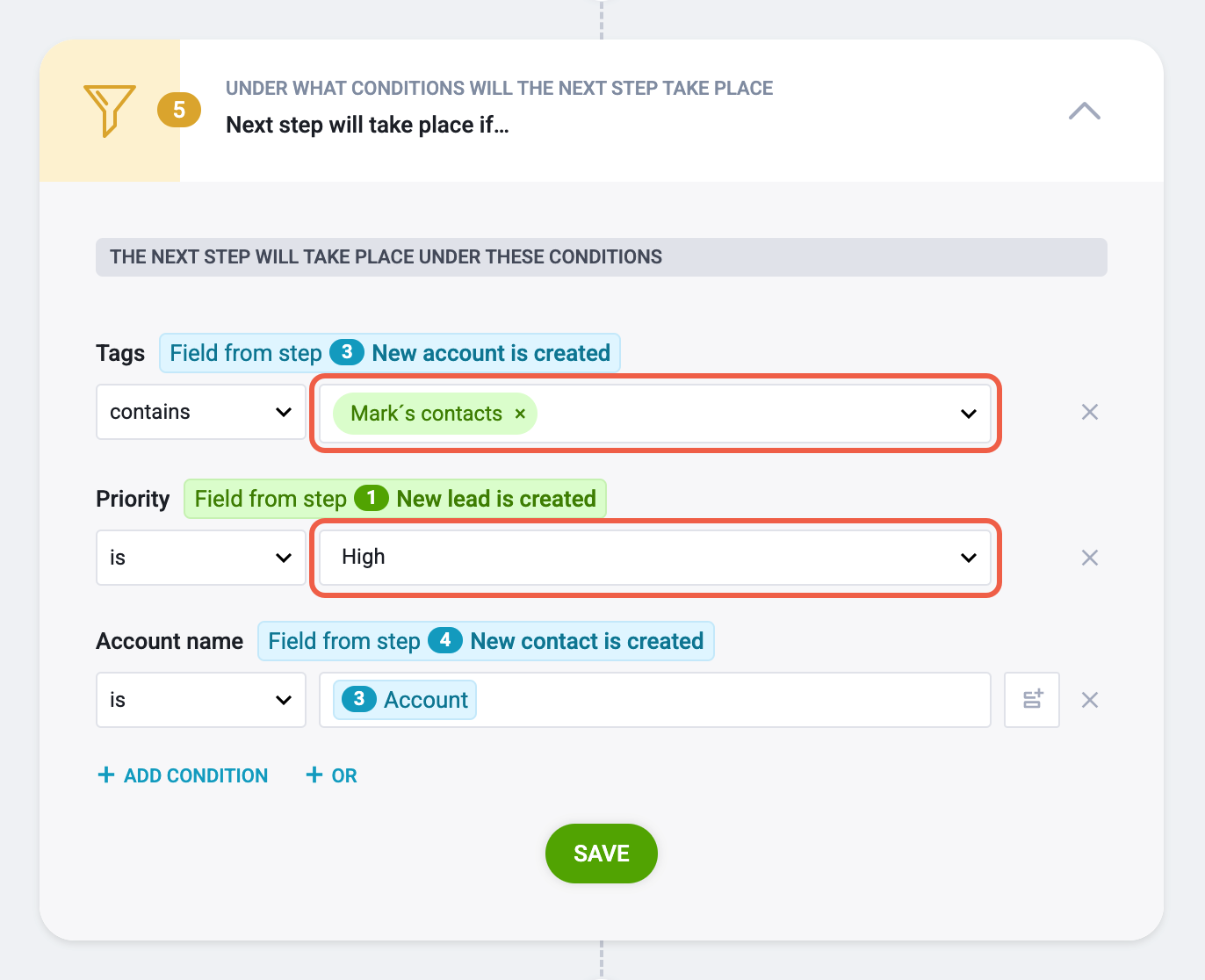The image size is (1205, 980).
Task: Click Add Condition link
Action: pos(183,775)
